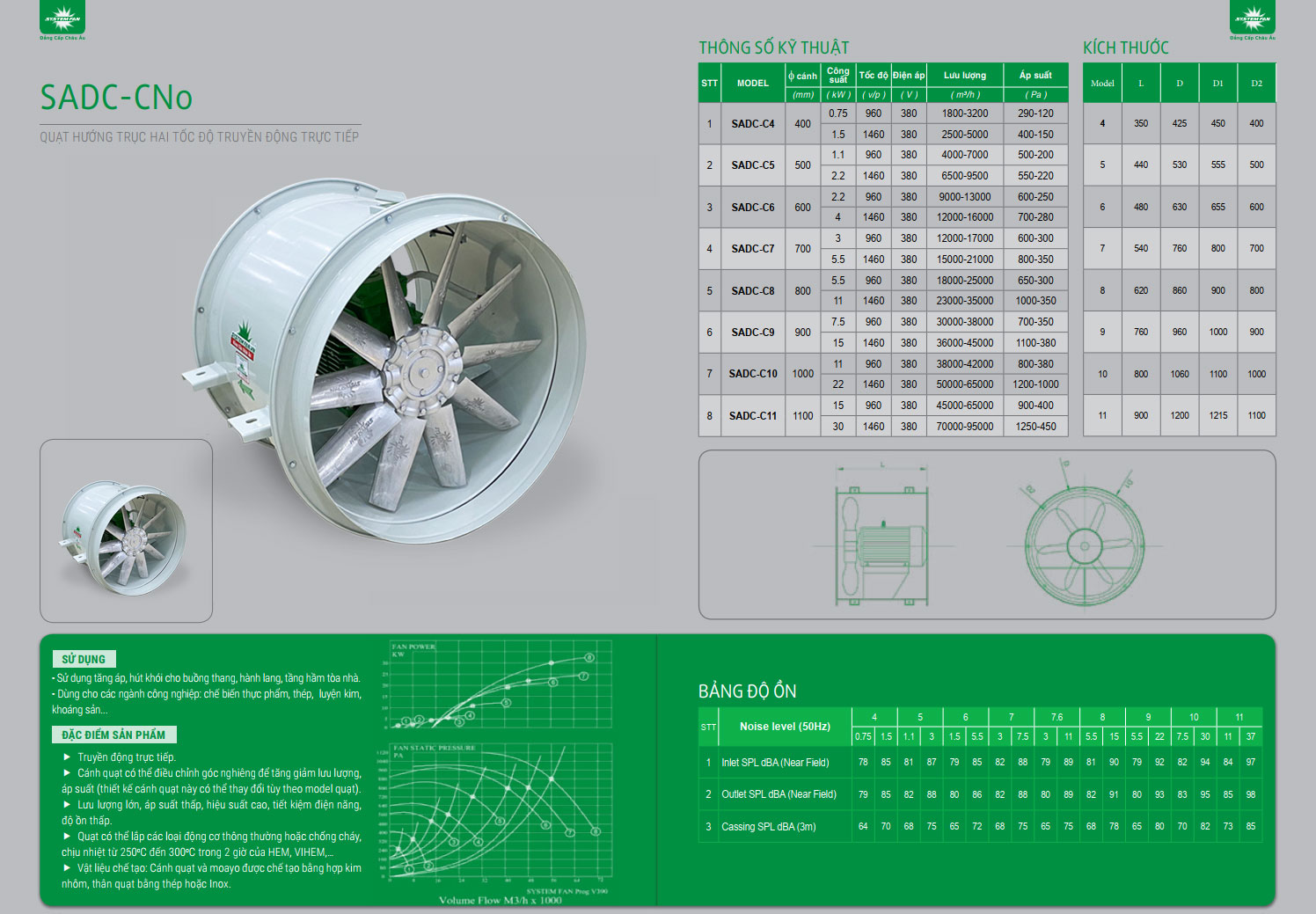Click the "1200-1000" pressure cell
Image resolution: width=1316 pixels, height=914 pixels.
[1036, 384]
